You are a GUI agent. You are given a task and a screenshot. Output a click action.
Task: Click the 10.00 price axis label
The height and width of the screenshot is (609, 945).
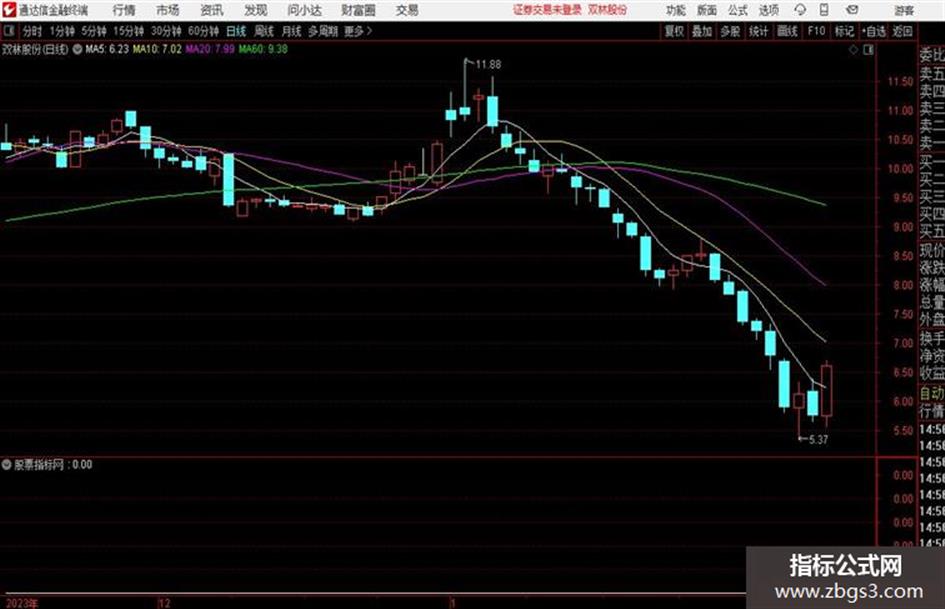tap(900, 169)
